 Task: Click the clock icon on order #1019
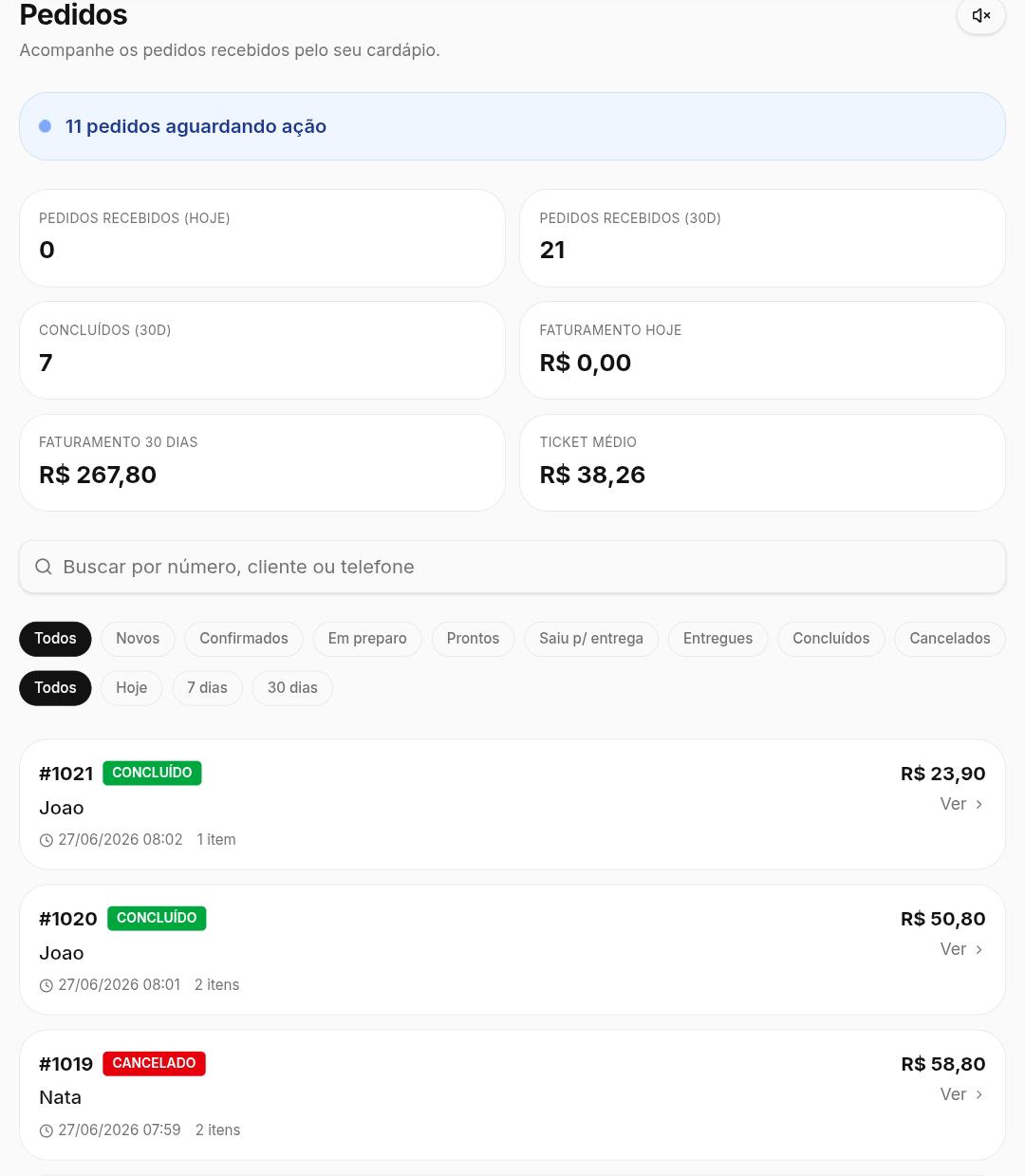point(47,1130)
